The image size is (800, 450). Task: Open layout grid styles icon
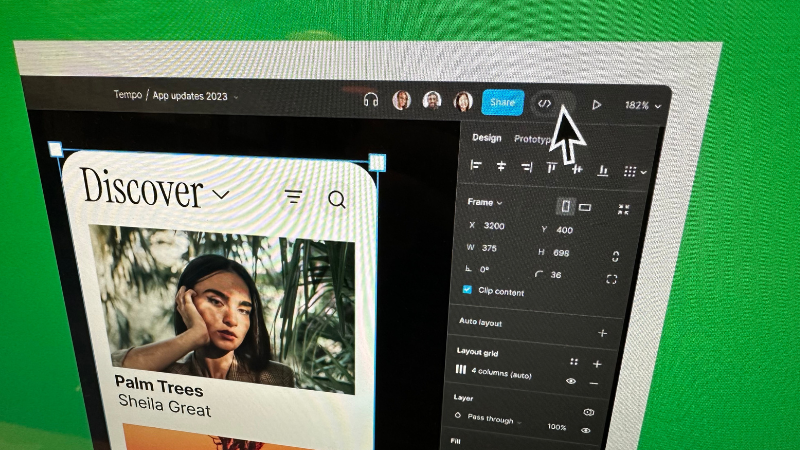tap(574, 361)
